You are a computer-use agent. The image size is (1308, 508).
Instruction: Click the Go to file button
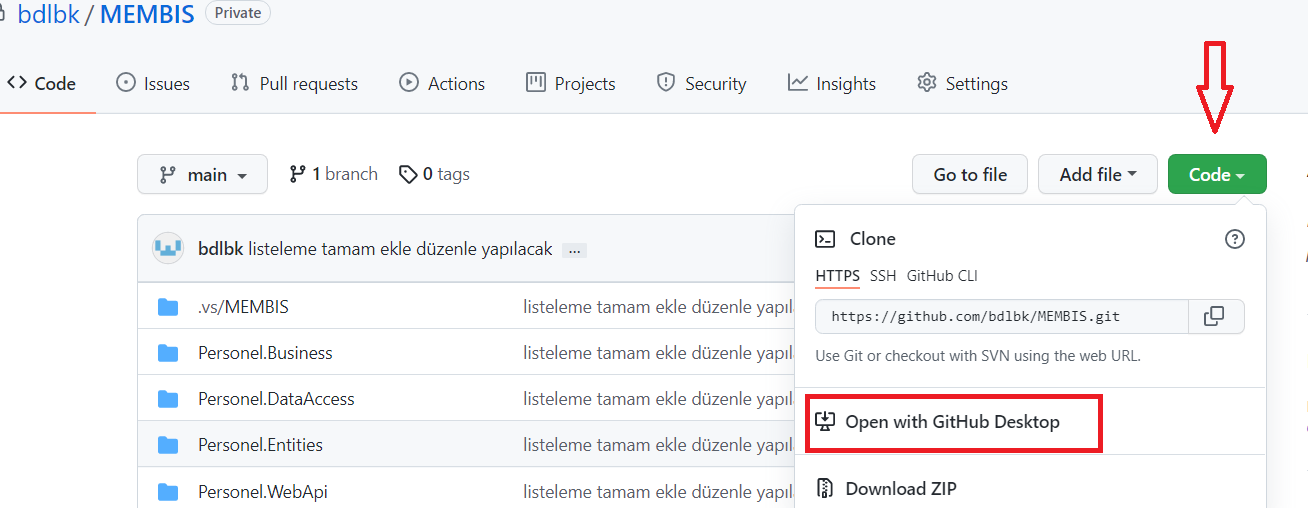(x=970, y=174)
